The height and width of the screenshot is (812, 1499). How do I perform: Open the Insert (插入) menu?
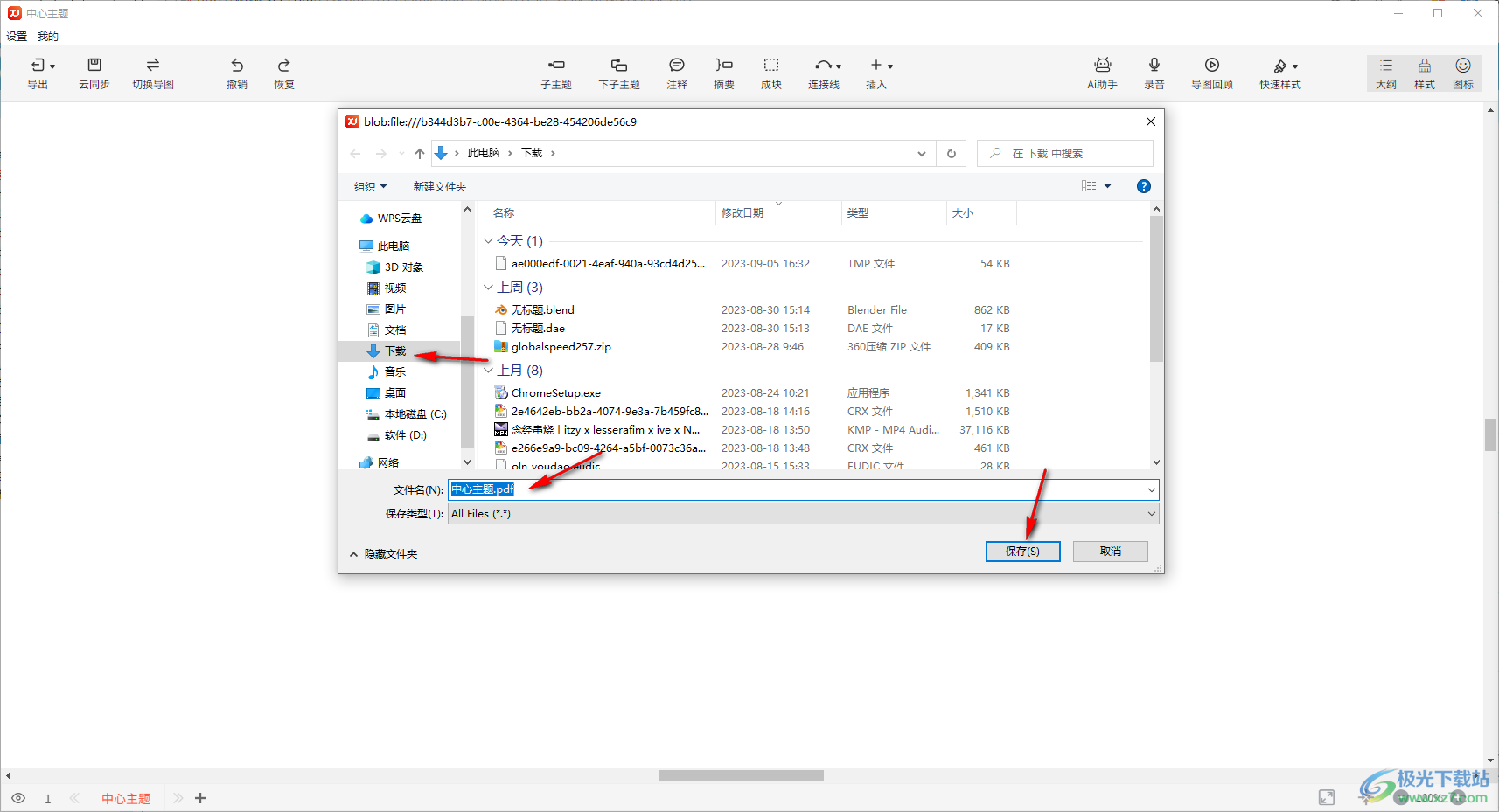point(877,73)
